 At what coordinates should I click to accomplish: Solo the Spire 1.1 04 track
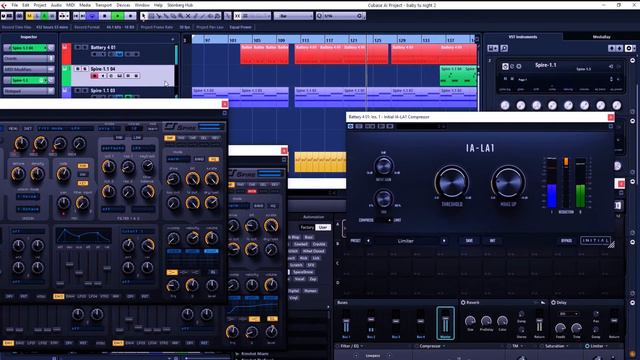click(85, 69)
